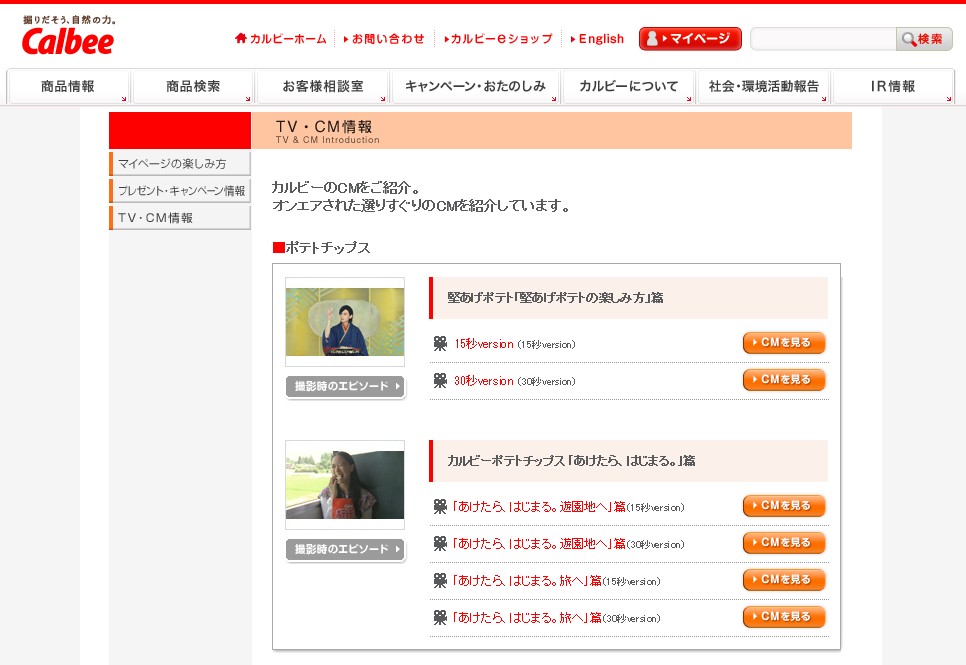Viewport: 966px width, 665px height.
Task: Click 撮影時のエピソード under 堅あげポテト thumbnail
Action: coord(345,386)
